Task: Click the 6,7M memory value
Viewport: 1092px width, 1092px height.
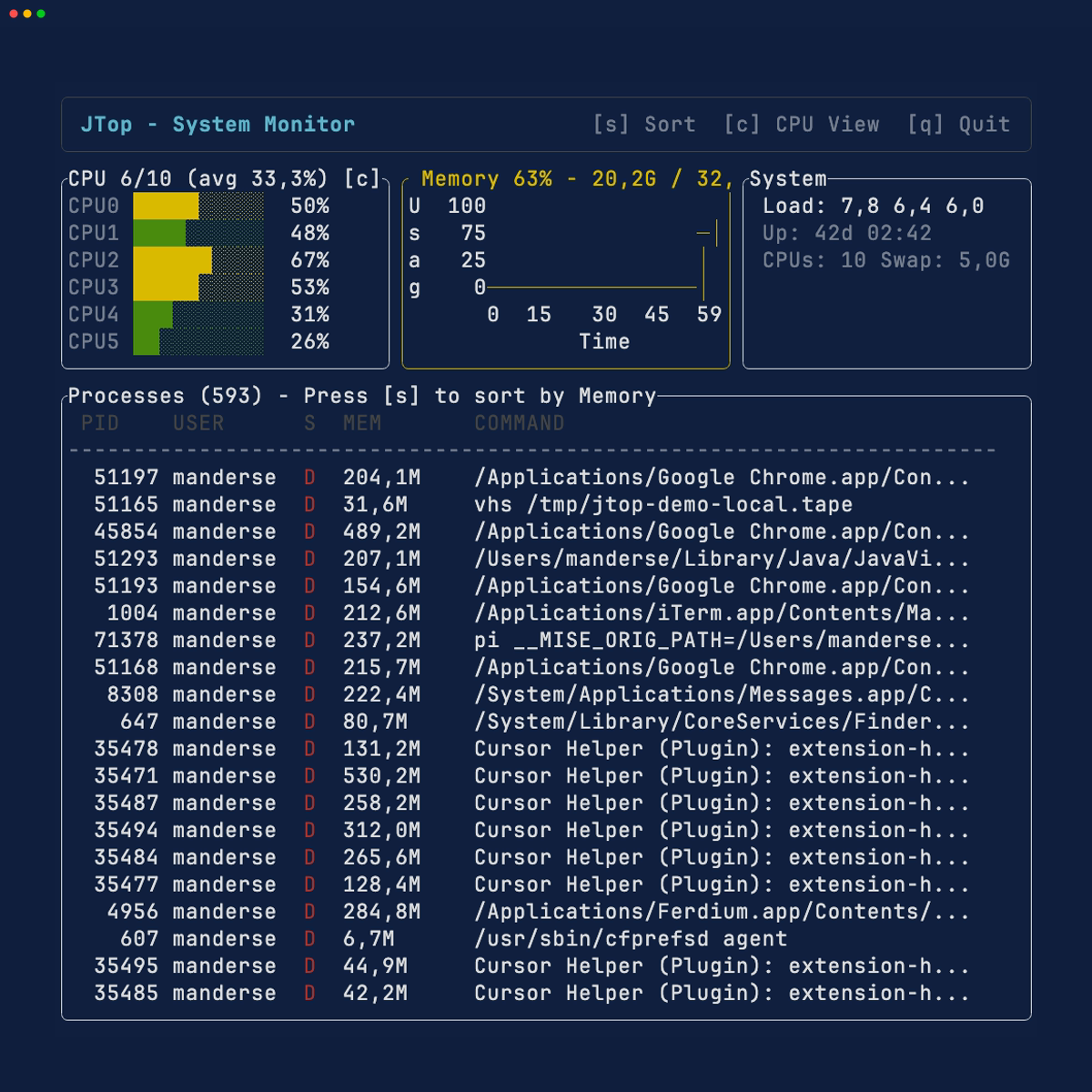Action: click(x=369, y=939)
